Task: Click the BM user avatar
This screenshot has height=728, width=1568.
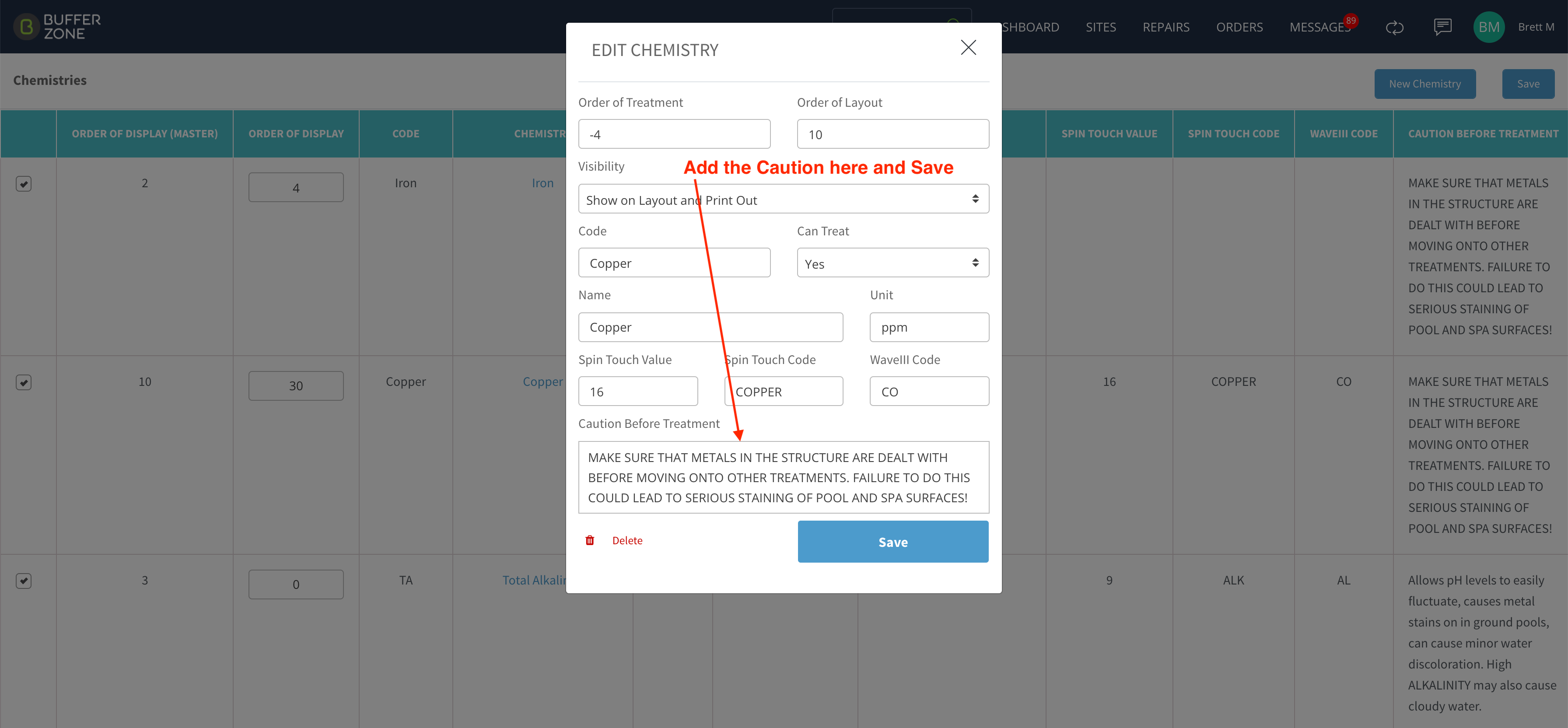Action: (1488, 27)
